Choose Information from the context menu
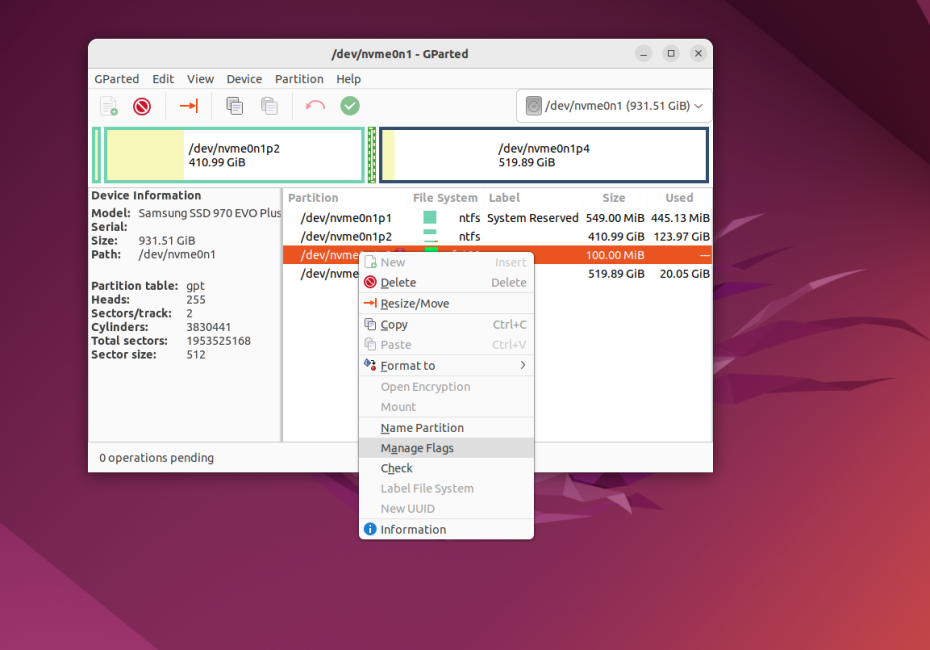The height and width of the screenshot is (650, 930). (x=446, y=530)
